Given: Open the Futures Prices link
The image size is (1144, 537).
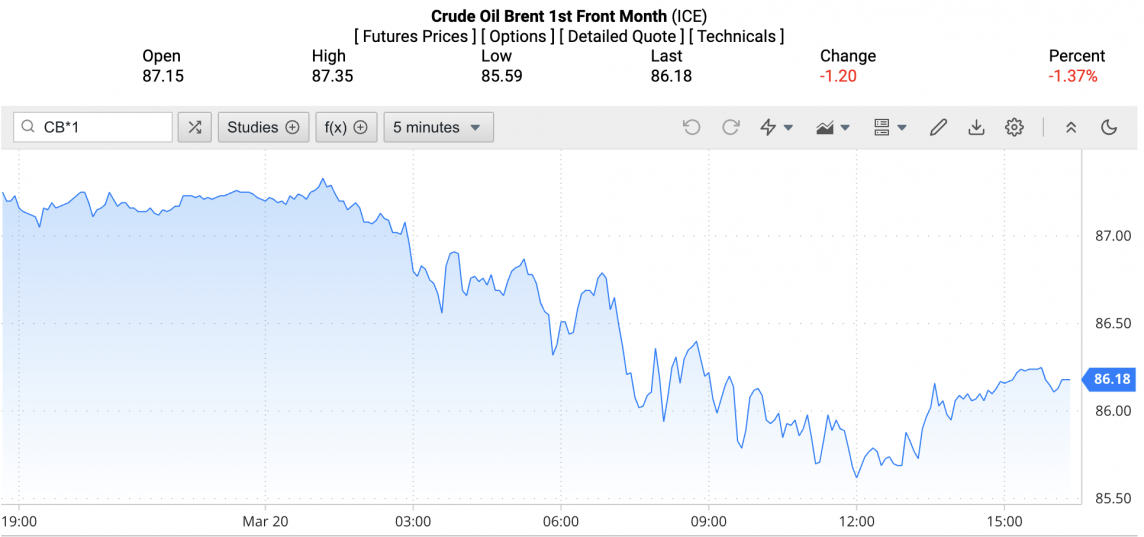Looking at the screenshot, I should 415,36.
